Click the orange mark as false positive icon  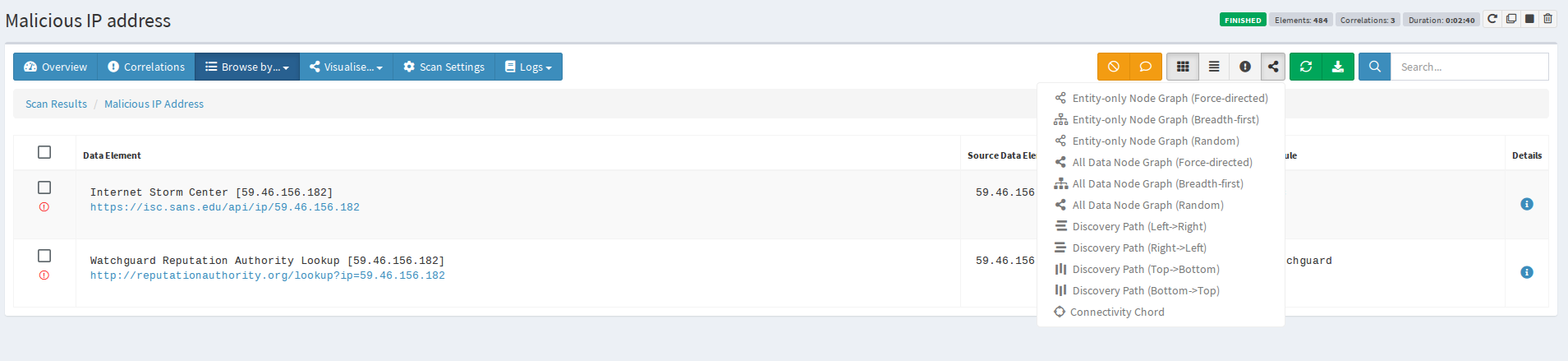click(1113, 67)
